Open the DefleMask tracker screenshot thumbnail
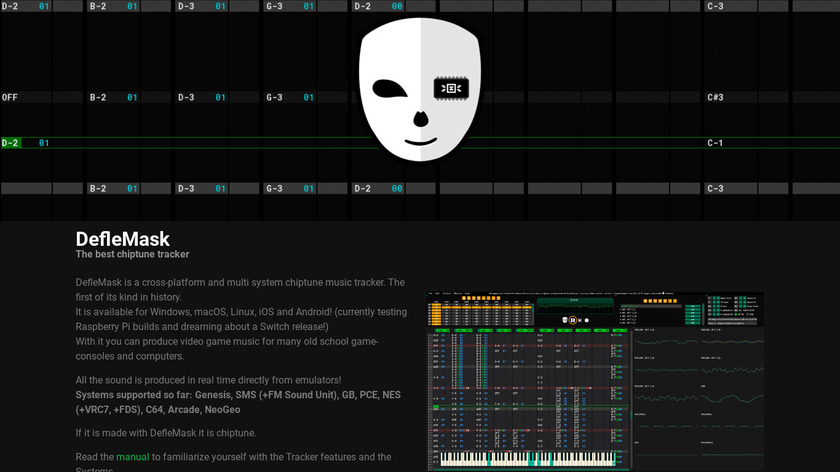This screenshot has width=840, height=472. (x=595, y=381)
